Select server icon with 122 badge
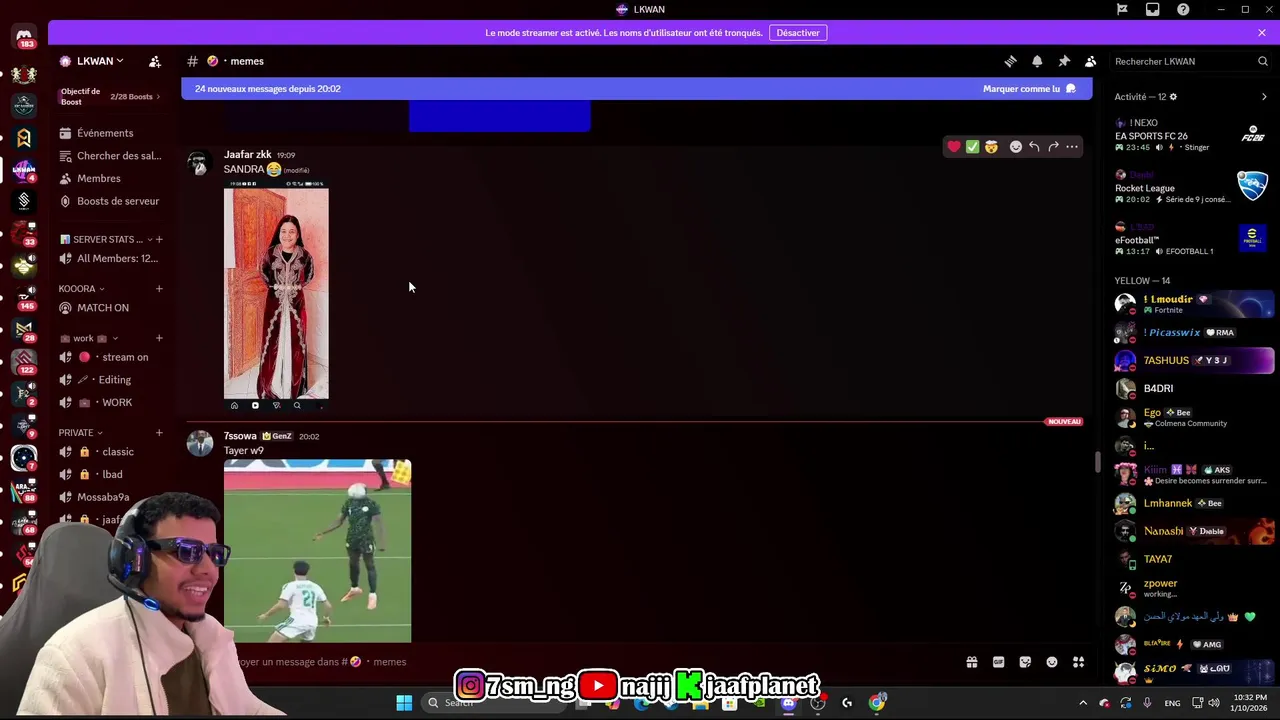1280x720 pixels. [x=24, y=362]
